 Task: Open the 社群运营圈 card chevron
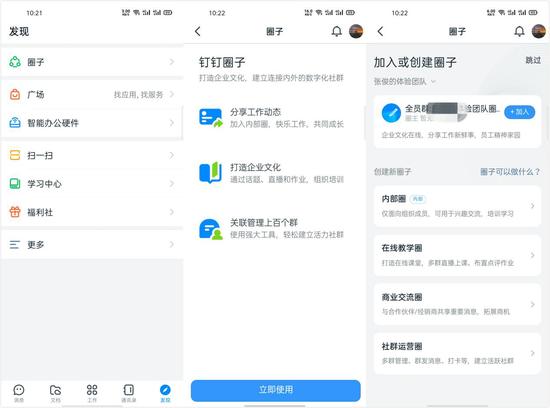[x=532, y=353]
